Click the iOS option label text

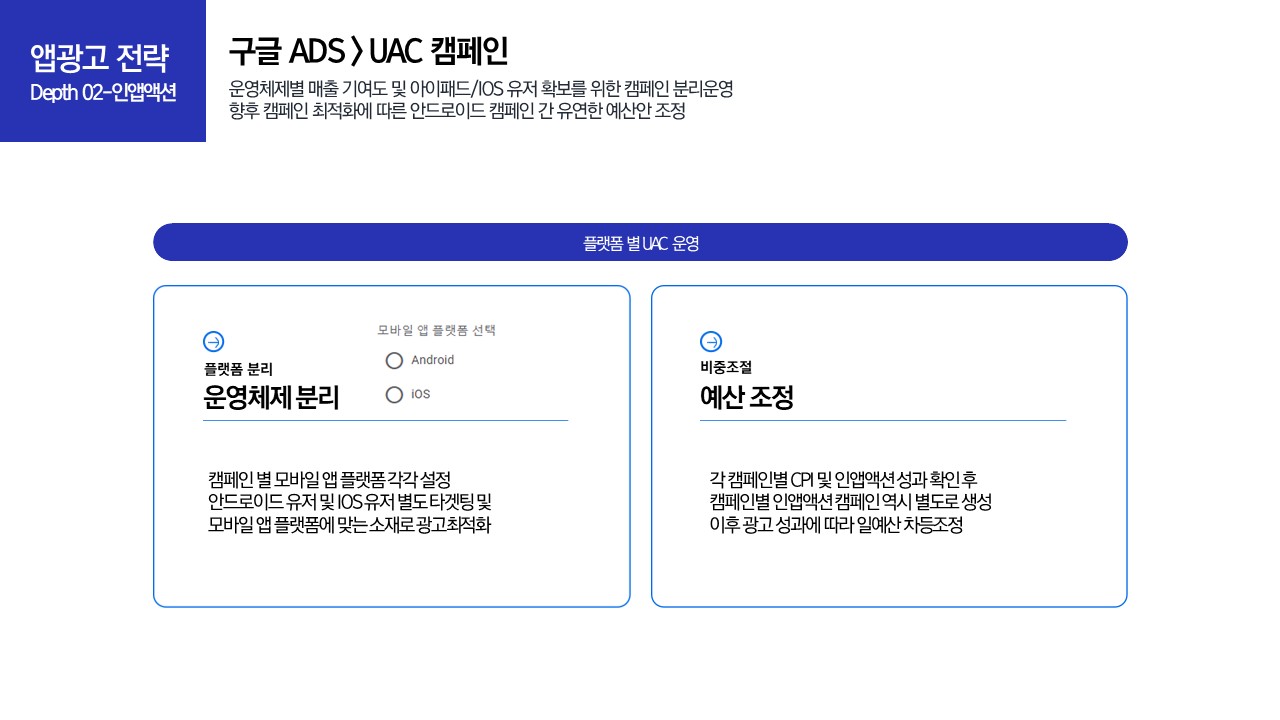tap(420, 394)
